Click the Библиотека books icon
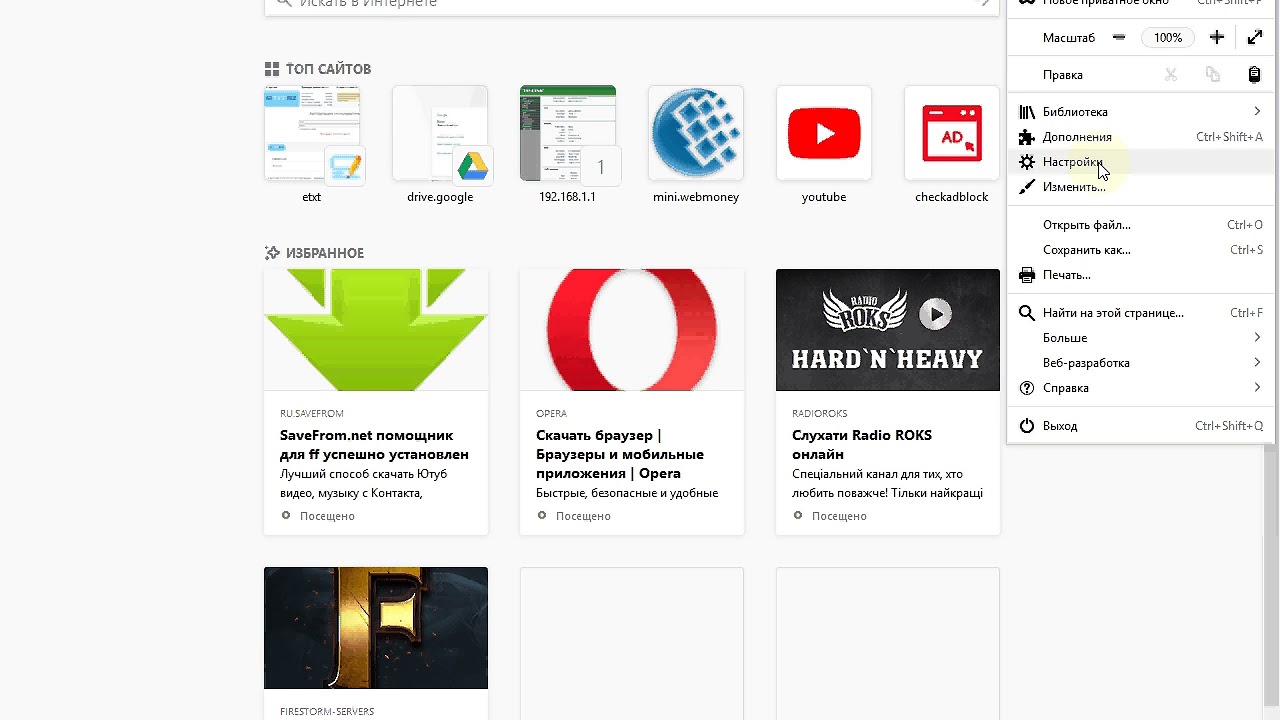This screenshot has height=720, width=1280. [x=1027, y=112]
